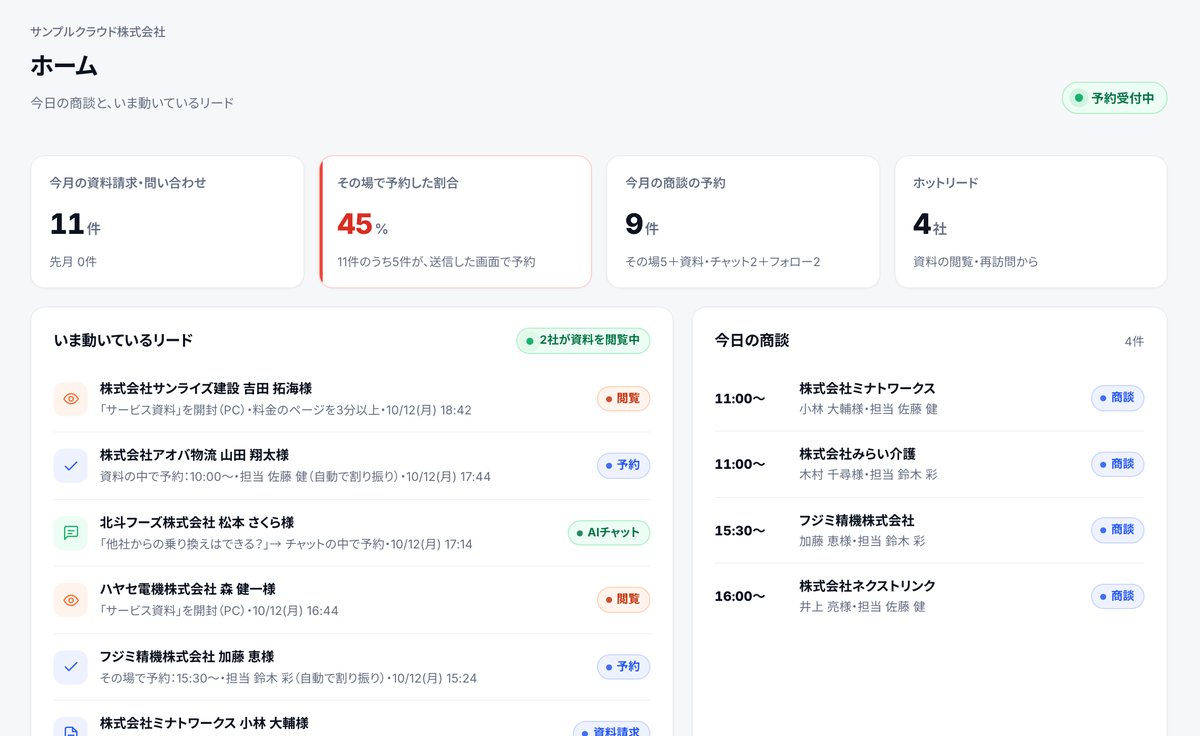Click the 「他社からの乗り換えはできる？」 chat detail line
This screenshot has height=736, width=1200.
click(286, 544)
